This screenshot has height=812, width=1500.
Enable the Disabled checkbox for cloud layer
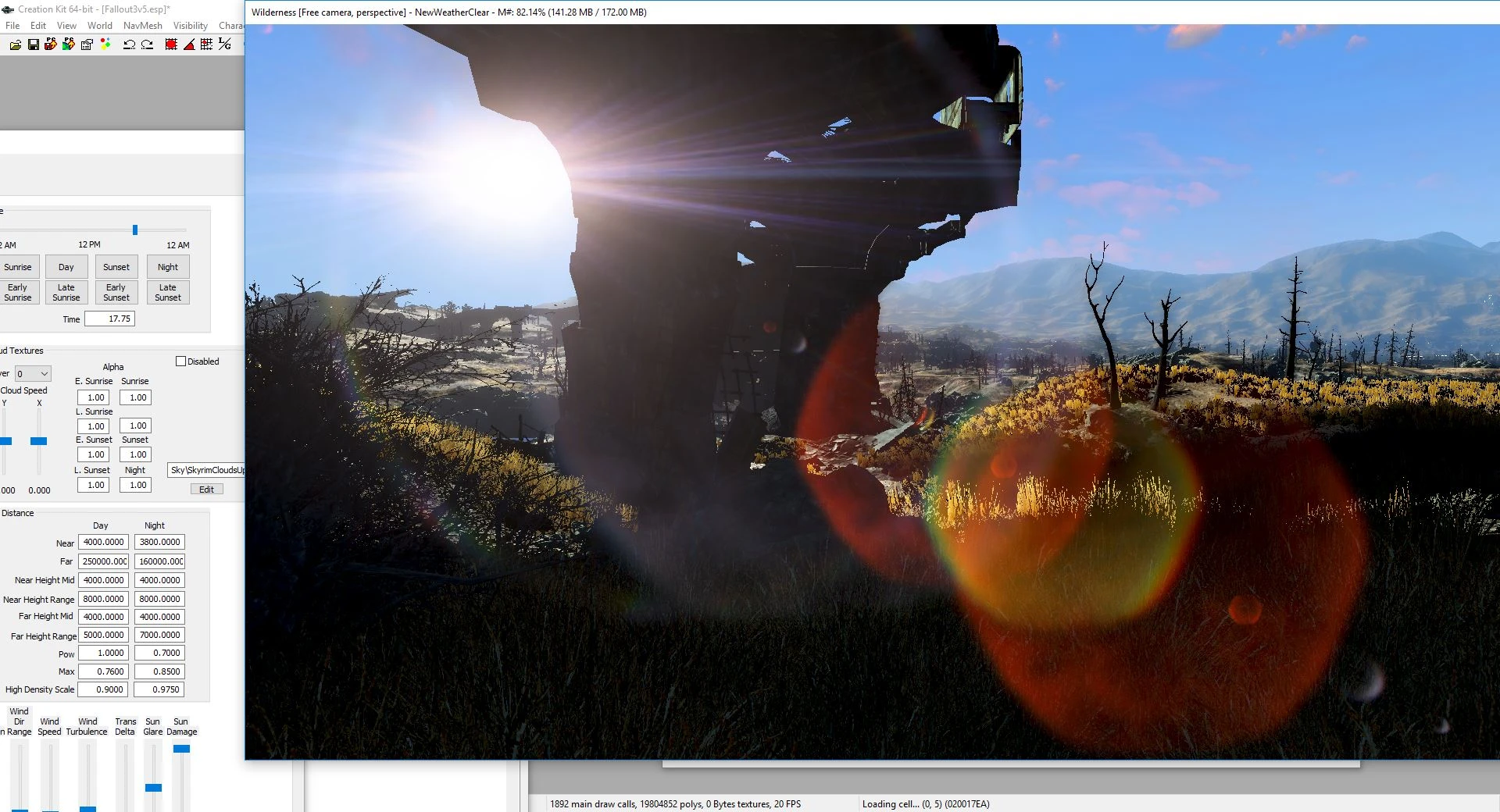[181, 361]
